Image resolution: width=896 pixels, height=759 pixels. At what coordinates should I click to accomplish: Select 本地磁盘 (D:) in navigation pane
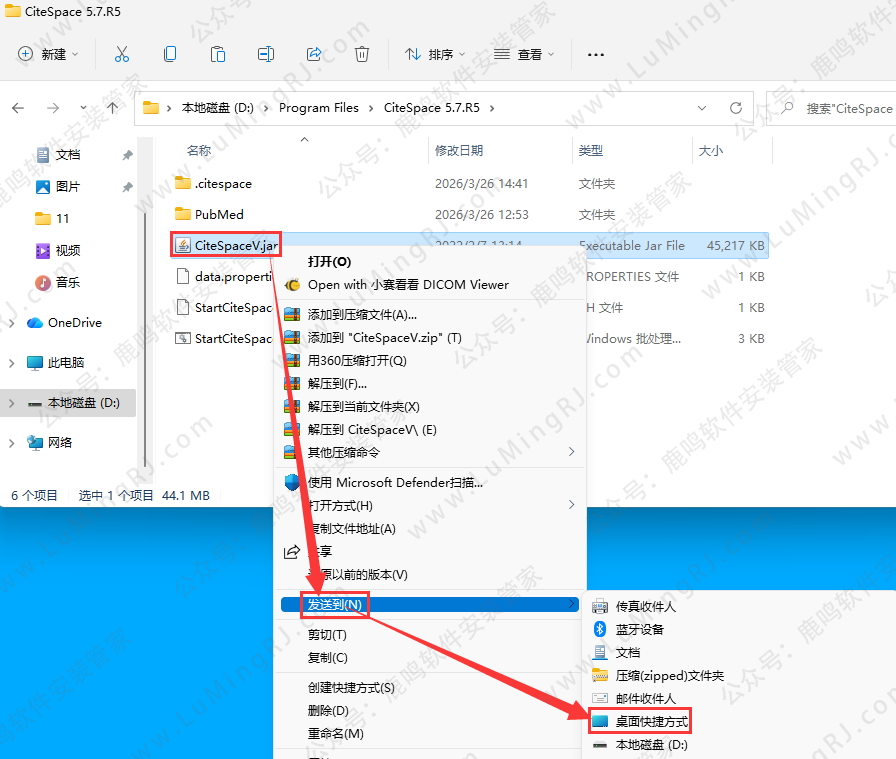68,403
